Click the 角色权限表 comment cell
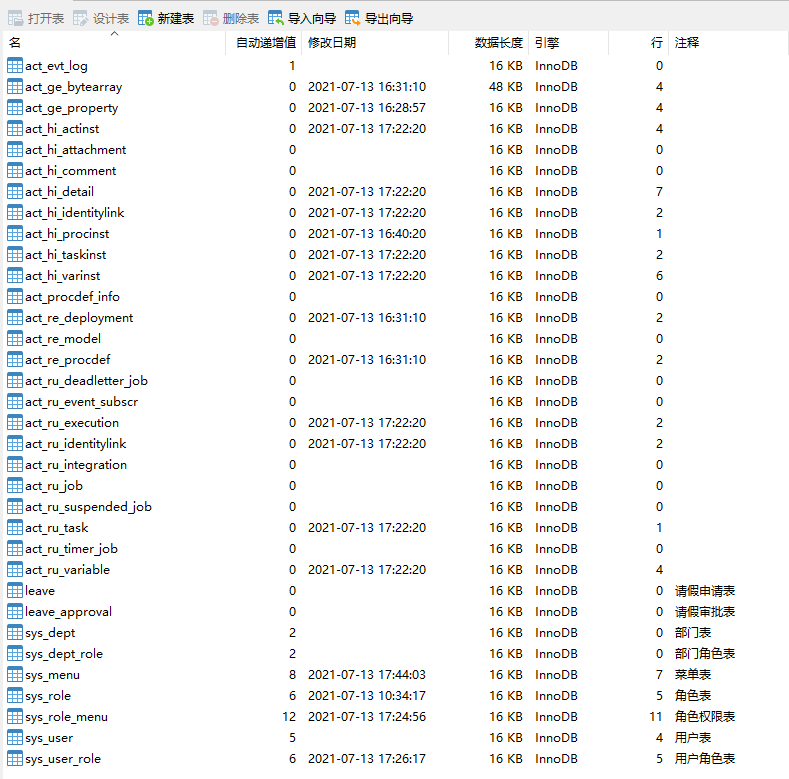The image size is (789, 779). [x=705, y=717]
